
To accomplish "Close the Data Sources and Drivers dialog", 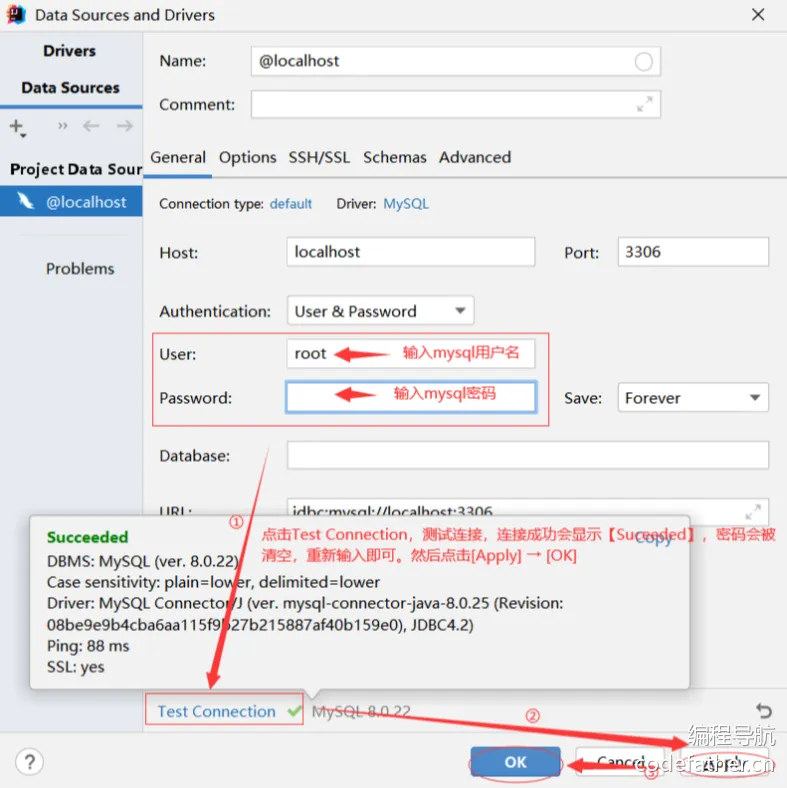I will (x=758, y=15).
